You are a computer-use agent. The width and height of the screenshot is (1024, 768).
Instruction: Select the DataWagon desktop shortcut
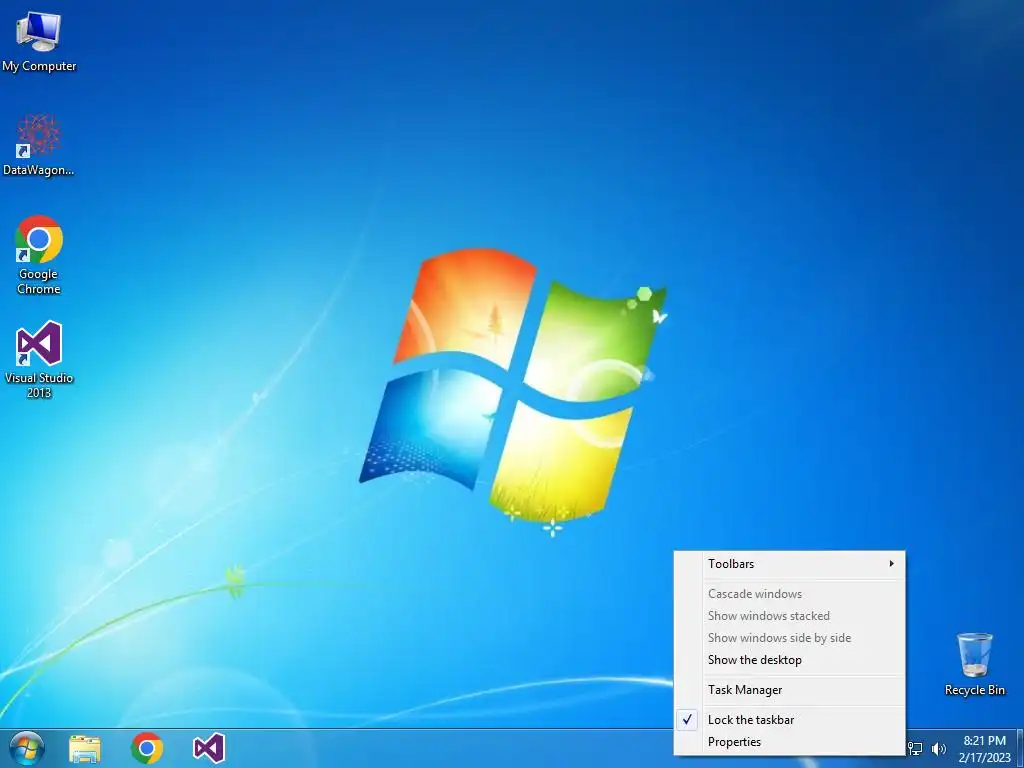point(39,145)
